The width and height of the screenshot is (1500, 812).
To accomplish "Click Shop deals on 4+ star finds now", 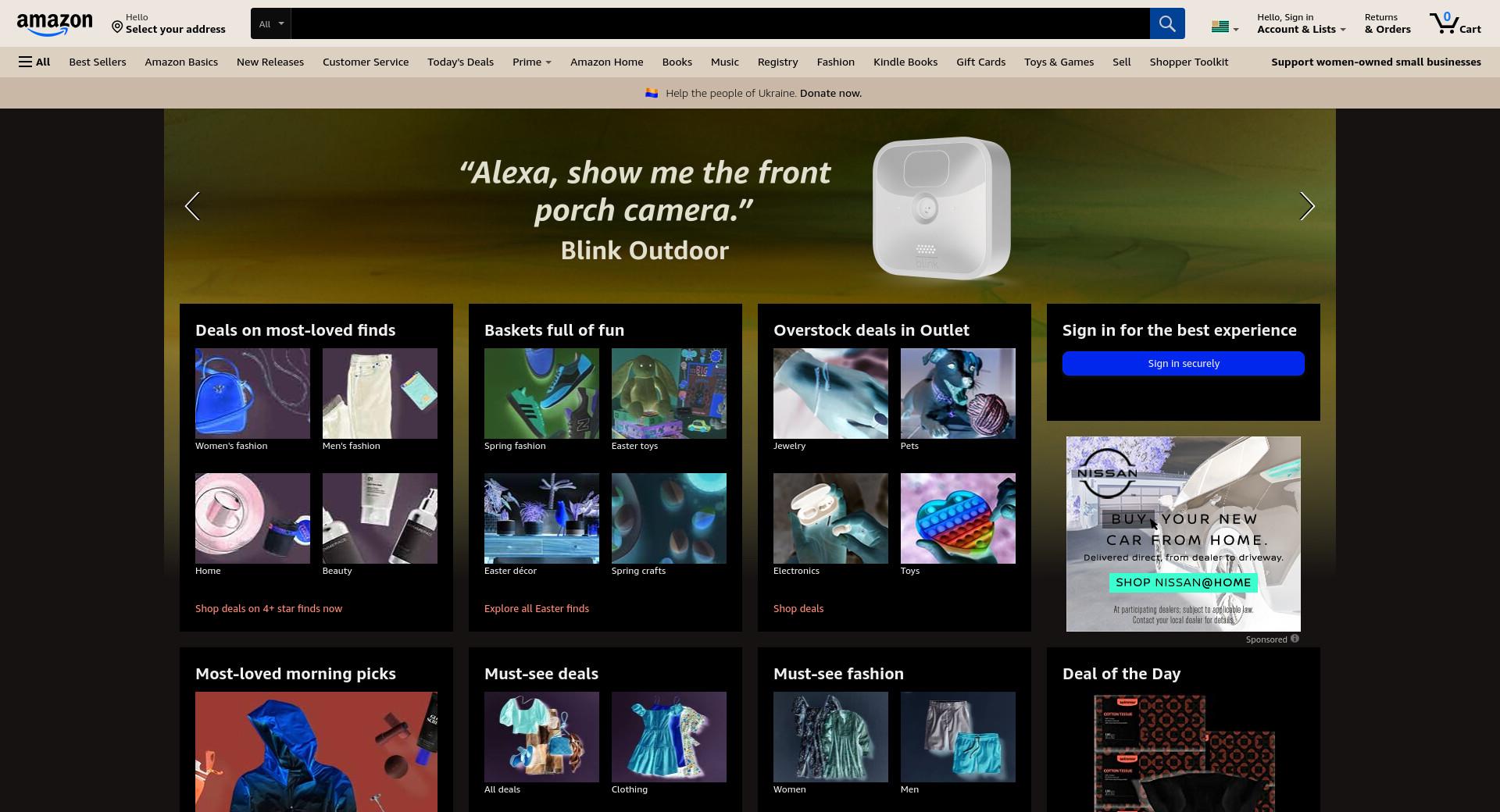I will click(x=269, y=608).
